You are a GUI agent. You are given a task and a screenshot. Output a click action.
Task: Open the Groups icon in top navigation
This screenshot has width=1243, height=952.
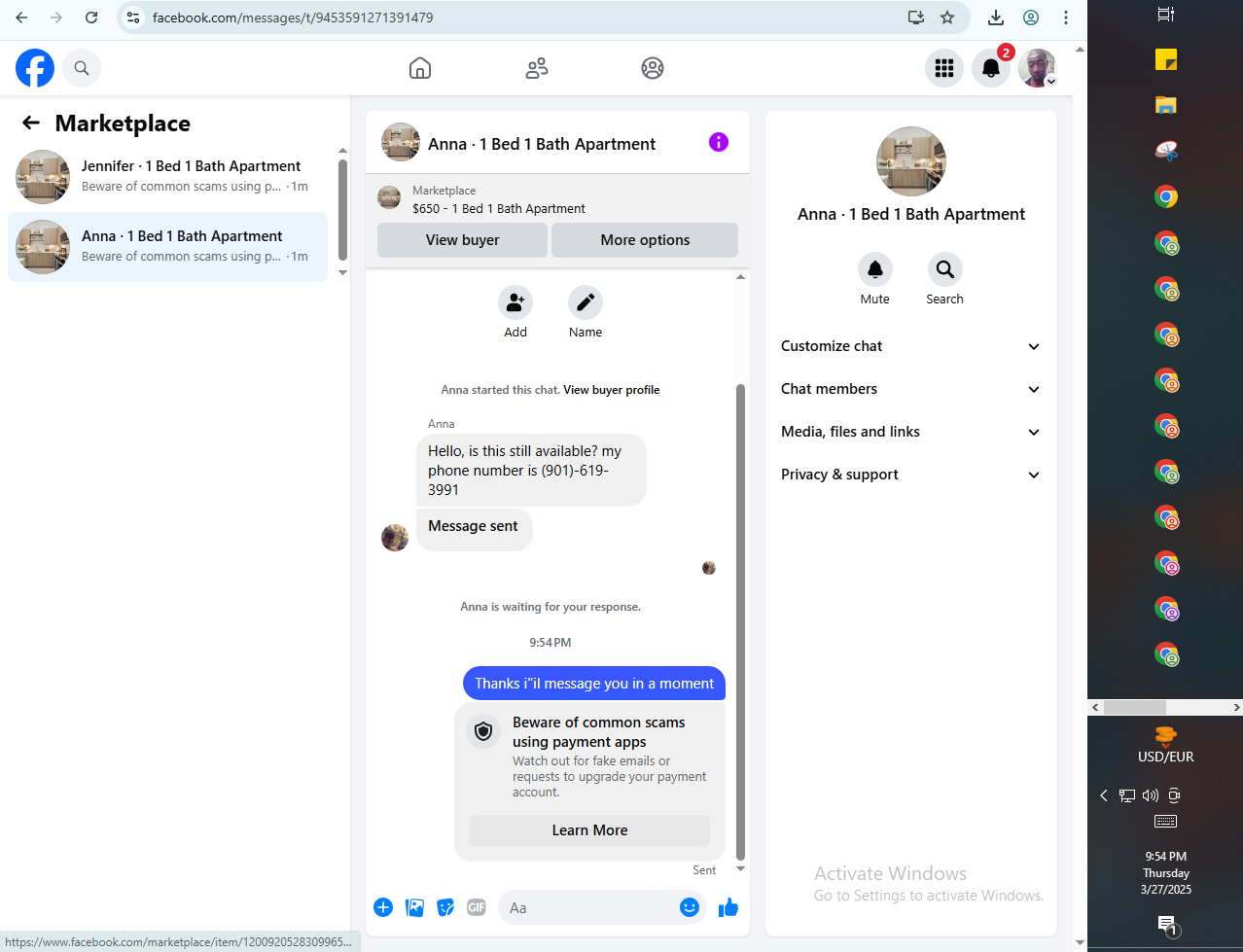[x=653, y=68]
